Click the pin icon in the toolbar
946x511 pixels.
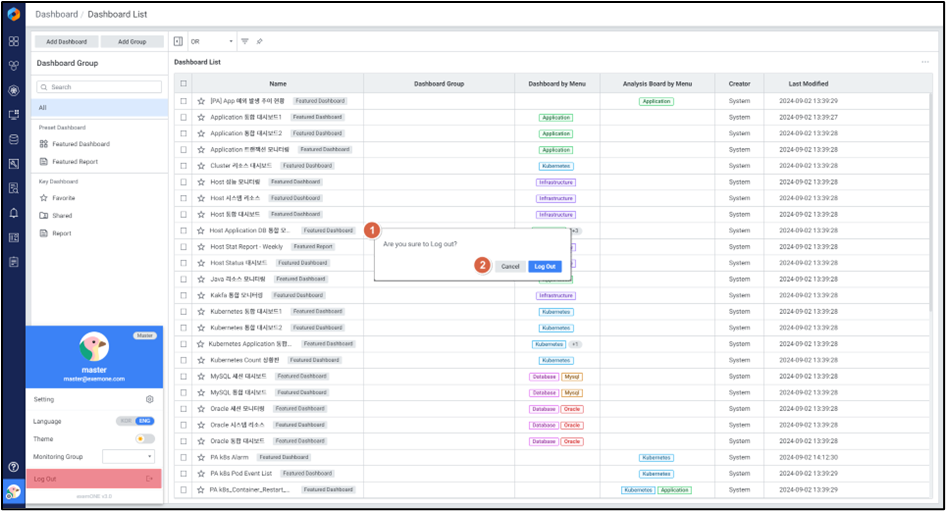(x=260, y=42)
